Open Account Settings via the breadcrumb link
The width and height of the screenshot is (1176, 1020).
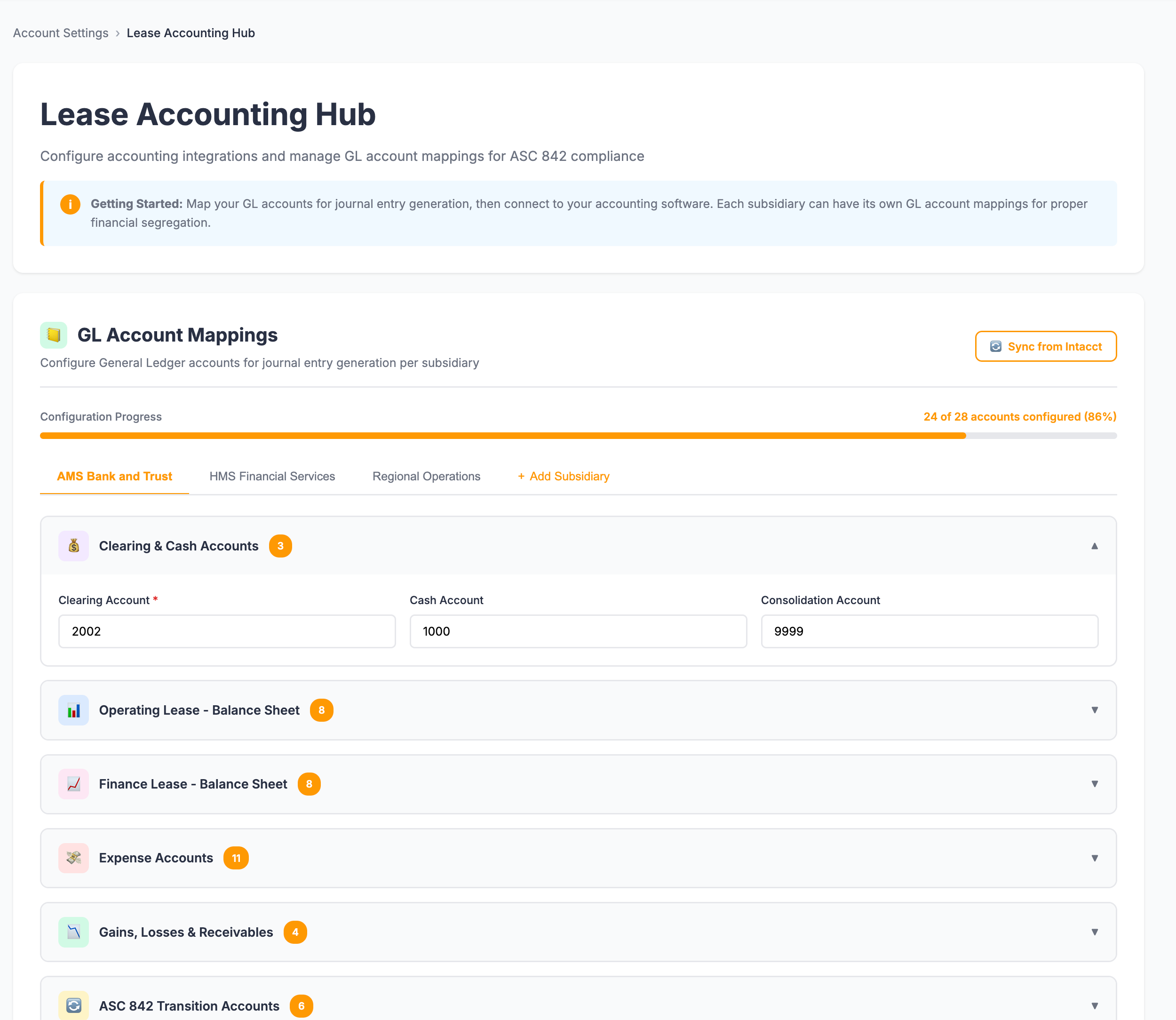point(60,32)
